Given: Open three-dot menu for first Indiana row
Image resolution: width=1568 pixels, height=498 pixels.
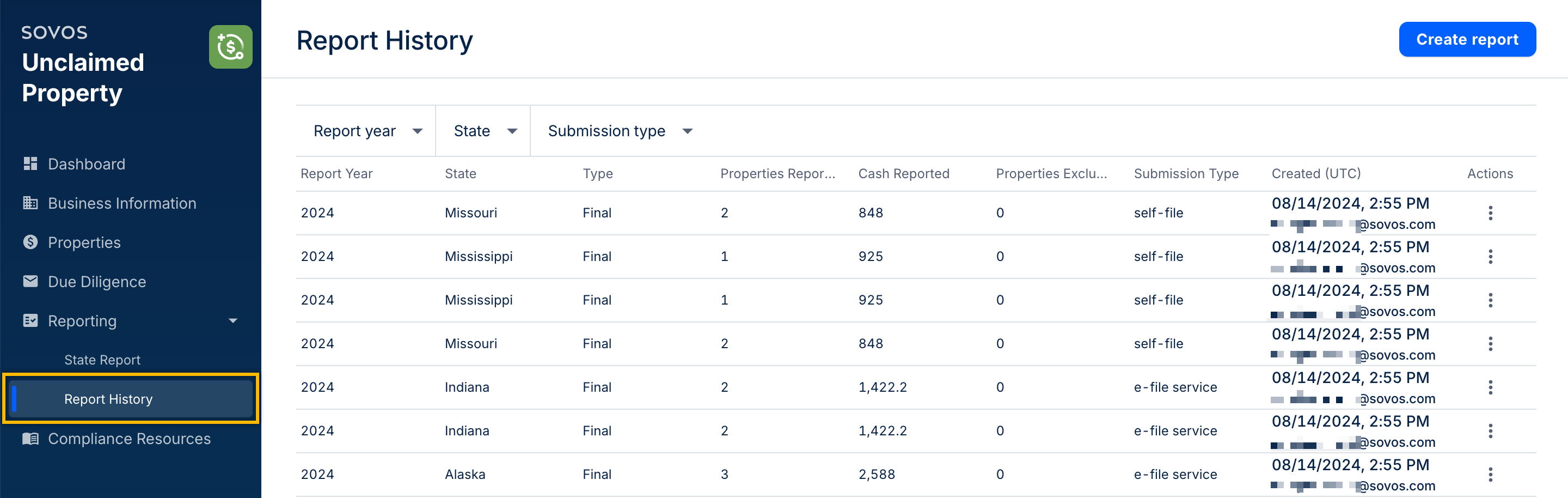Looking at the screenshot, I should click(x=1490, y=387).
